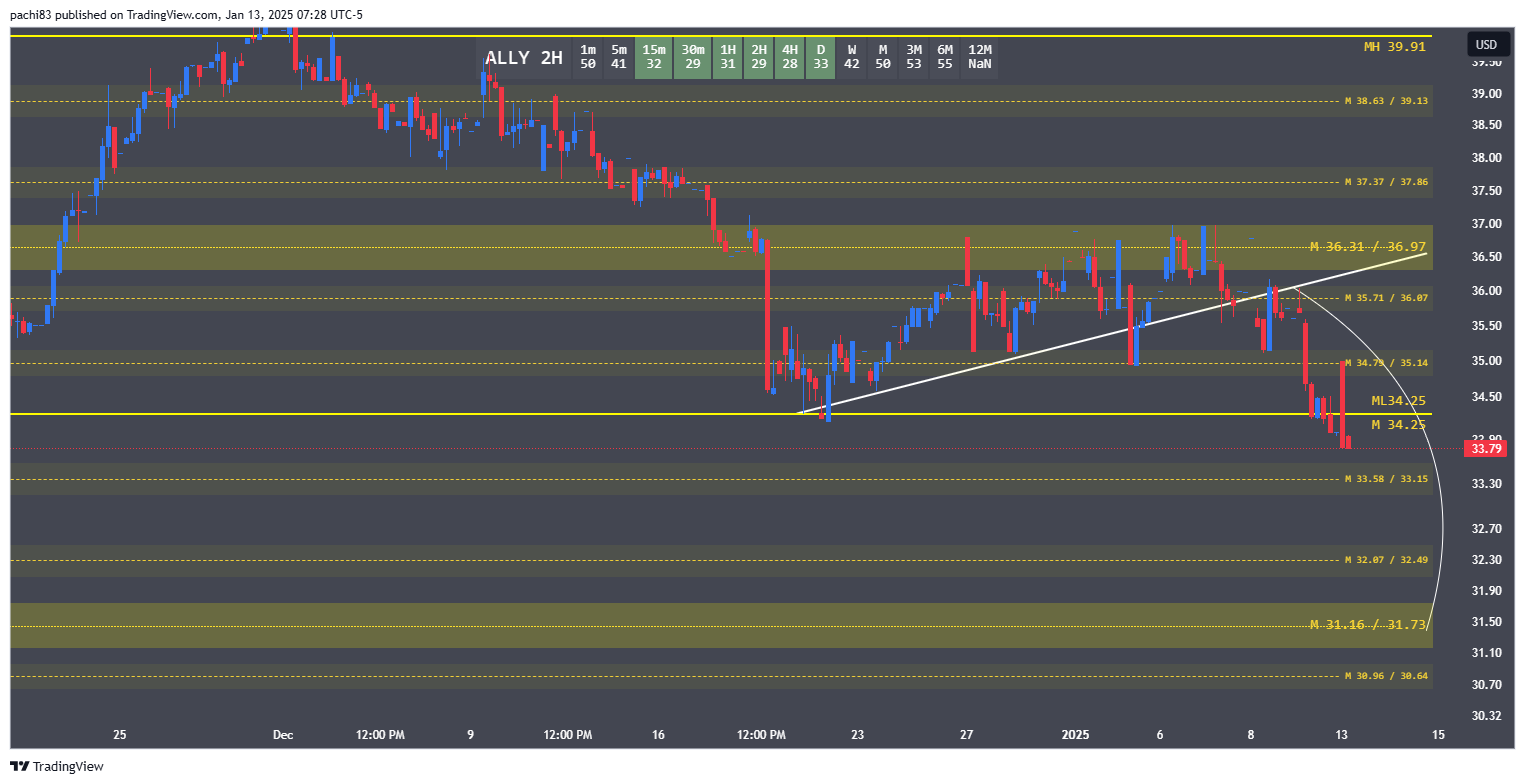
Task: Click the 9 date on the time axis
Action: click(470, 735)
